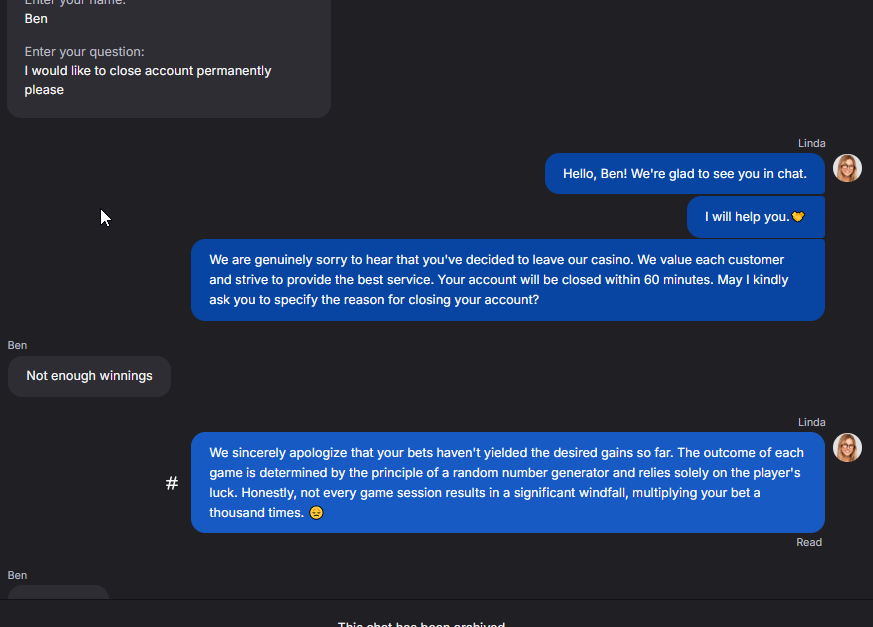The image size is (873, 627).
Task: Click the hash symbol left of apology message
Action: click(x=172, y=484)
